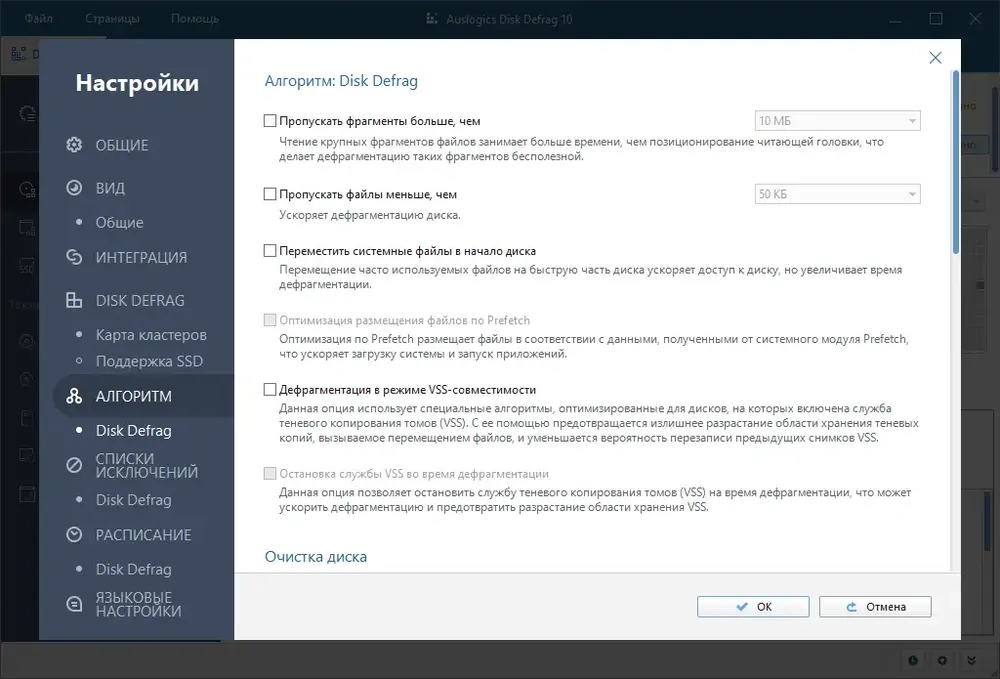Click the Очистка диска section heading
The width and height of the screenshot is (1000, 679).
pos(316,557)
